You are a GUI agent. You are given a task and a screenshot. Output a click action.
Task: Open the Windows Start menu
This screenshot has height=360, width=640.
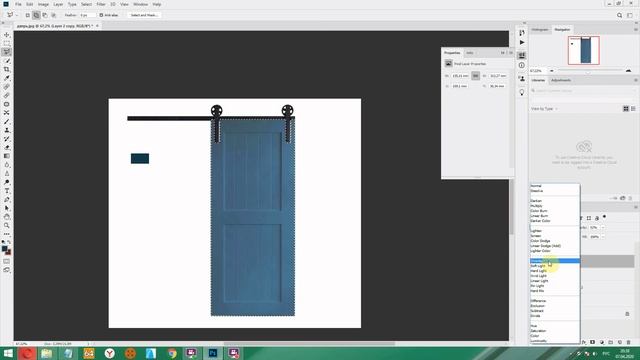(8, 353)
